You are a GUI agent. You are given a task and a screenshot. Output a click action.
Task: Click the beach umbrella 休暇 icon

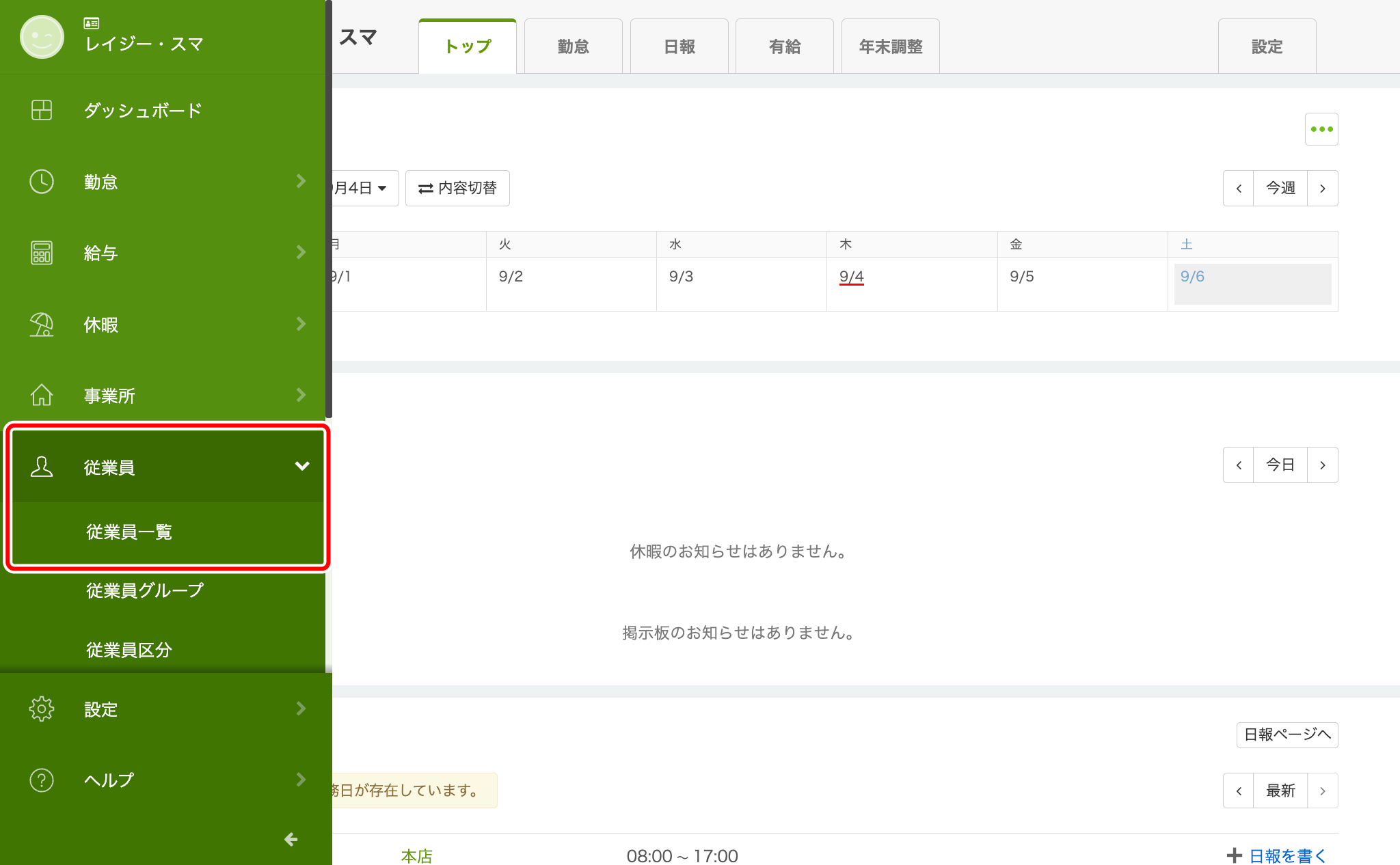(42, 325)
